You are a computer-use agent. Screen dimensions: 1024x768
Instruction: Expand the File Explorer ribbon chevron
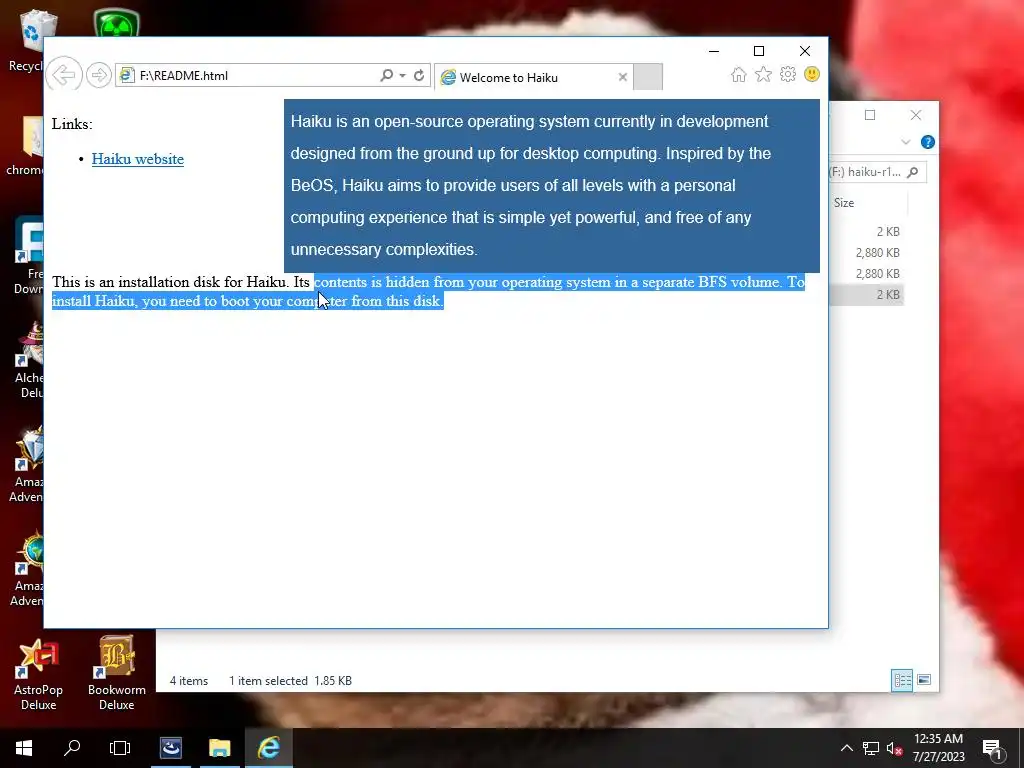coord(906,142)
